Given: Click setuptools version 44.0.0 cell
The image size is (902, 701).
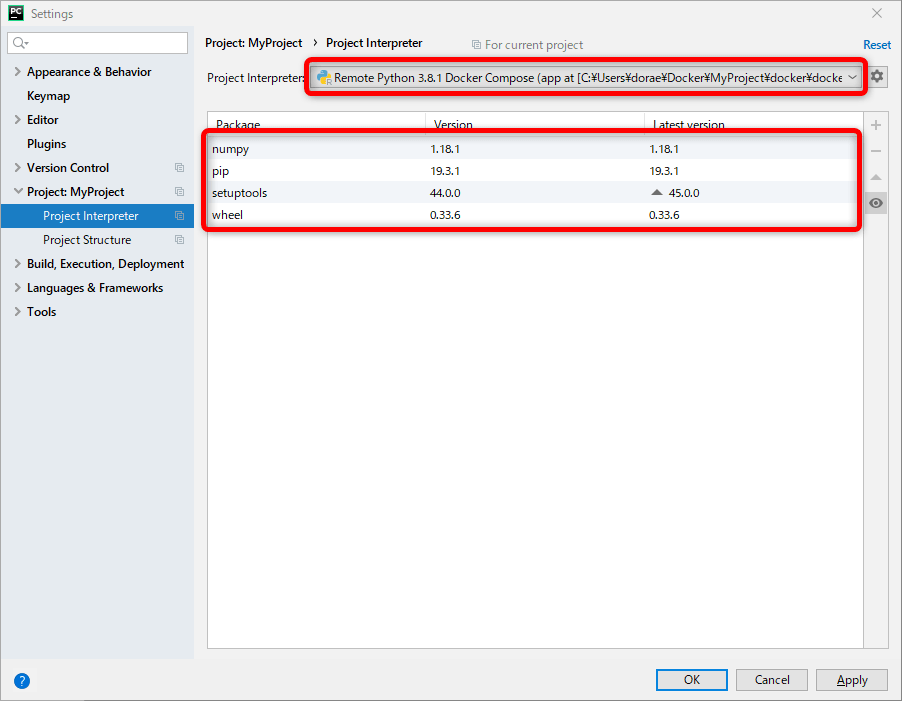Looking at the screenshot, I should pyautogui.click(x=445, y=193).
